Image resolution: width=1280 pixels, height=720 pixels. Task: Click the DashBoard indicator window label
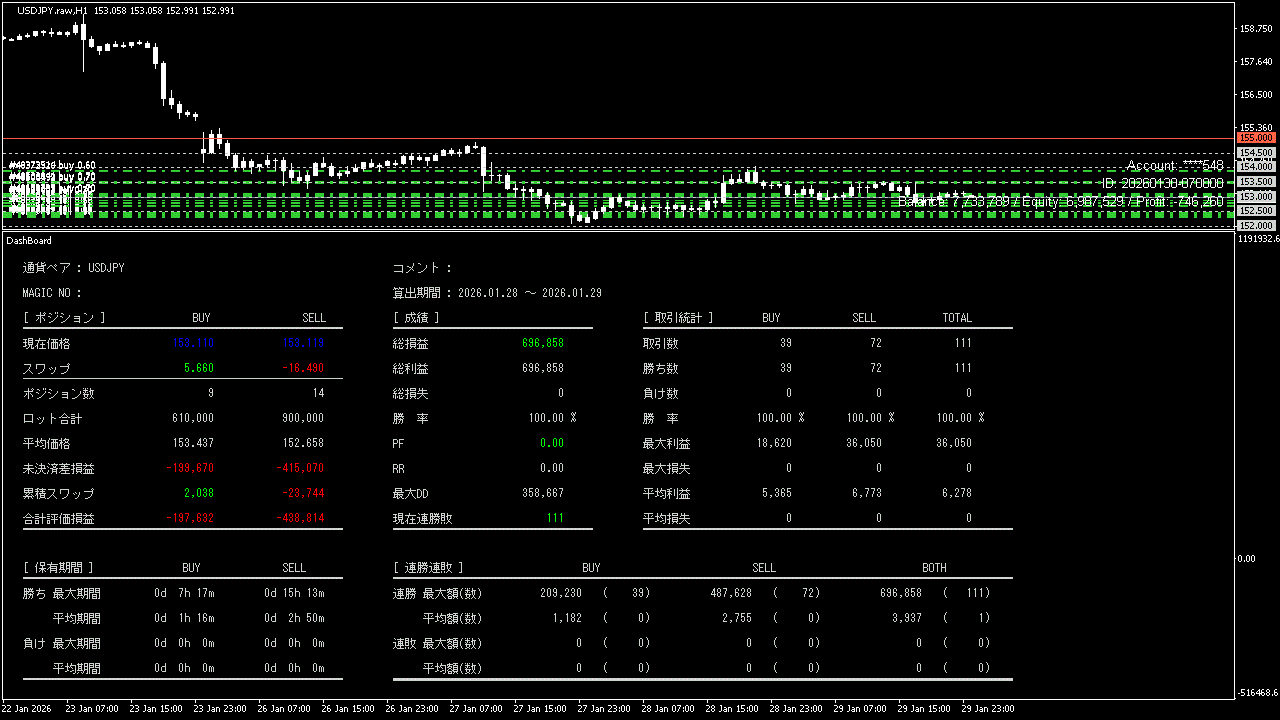[29, 240]
